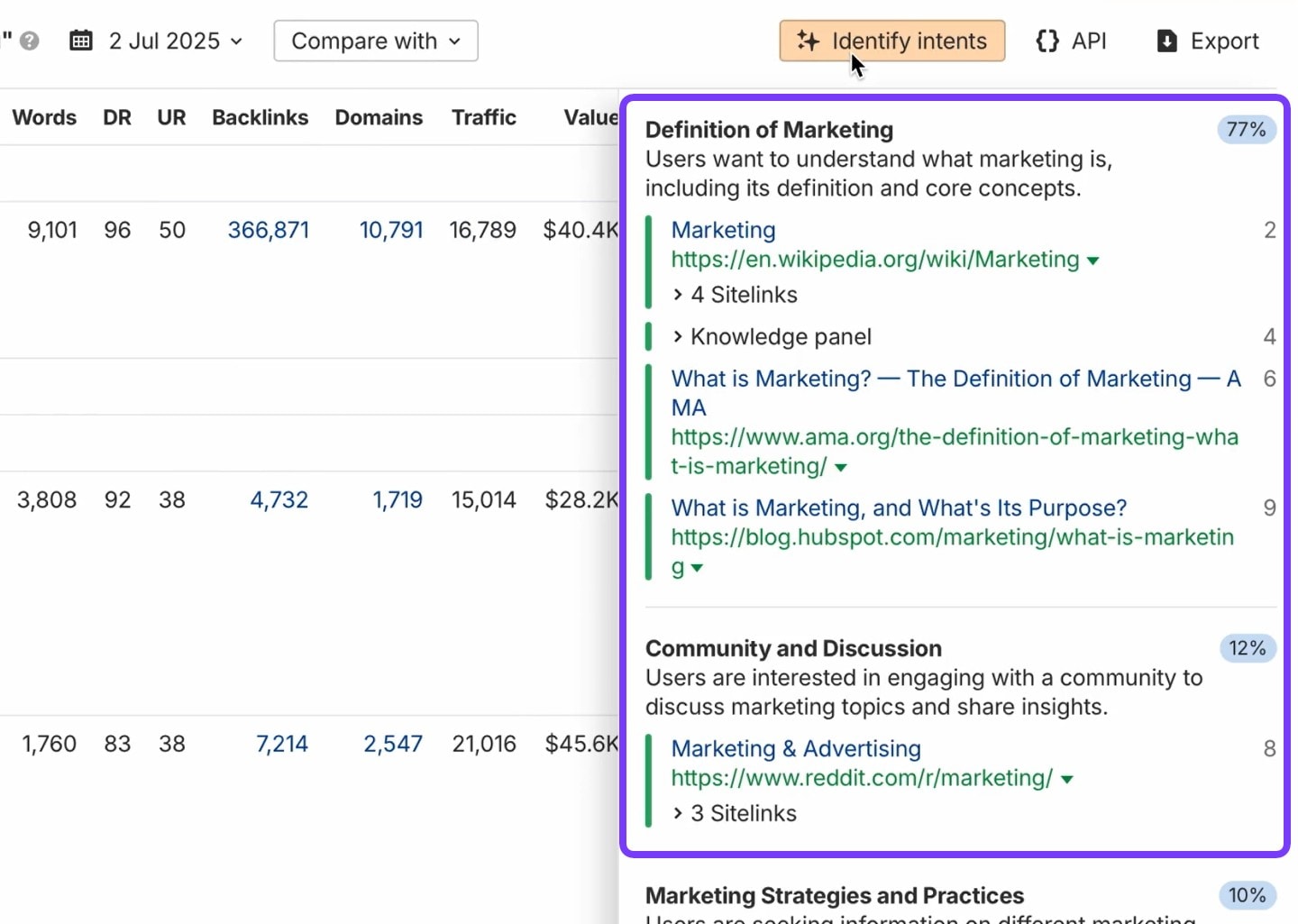The height and width of the screenshot is (924, 1298).
Task: Open the 2 Jul 2025 date dropdown
Action: pos(176,41)
